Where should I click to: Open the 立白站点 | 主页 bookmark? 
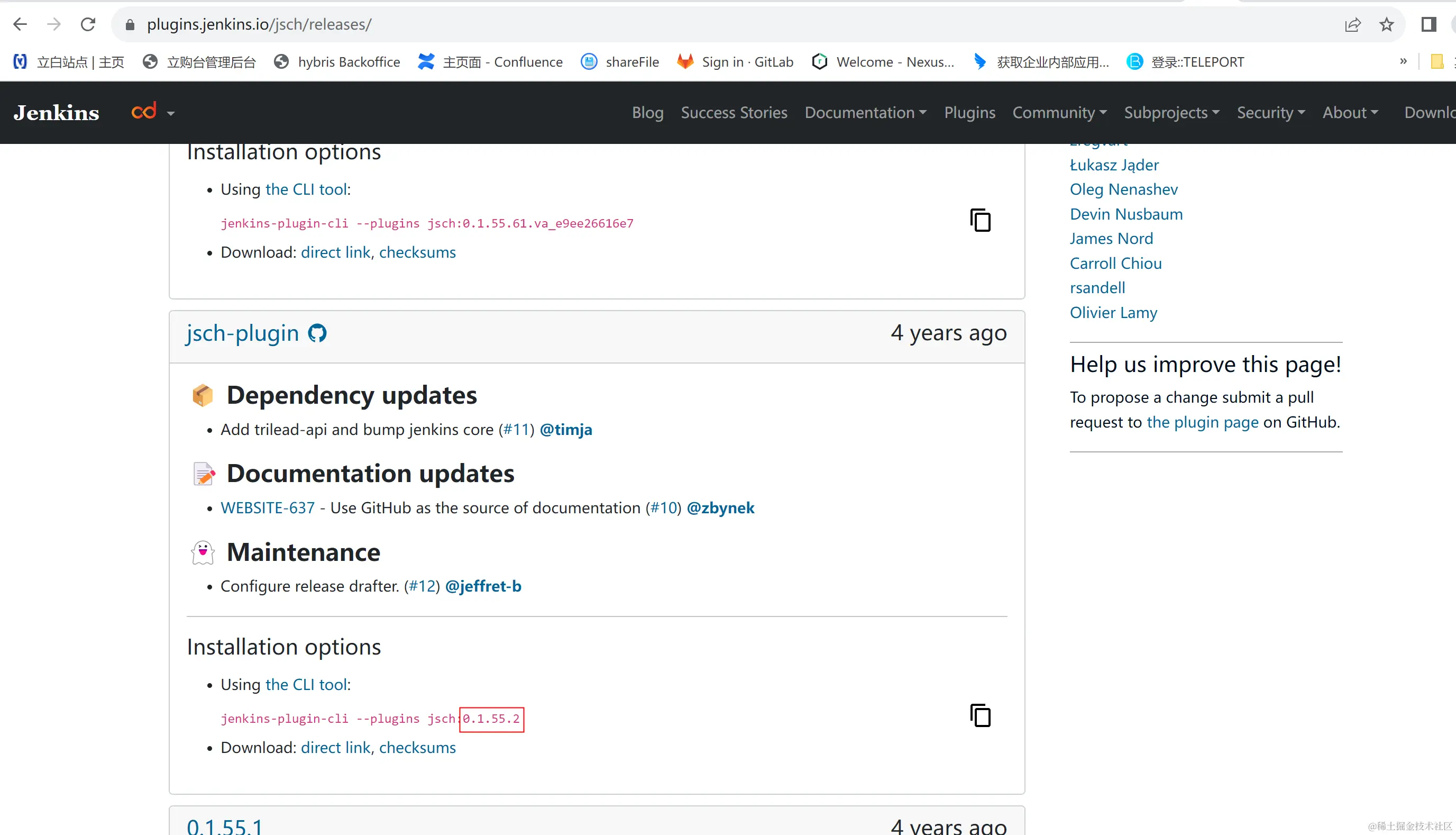point(69,62)
